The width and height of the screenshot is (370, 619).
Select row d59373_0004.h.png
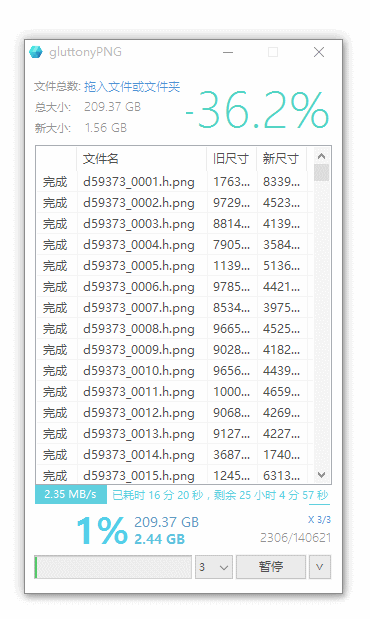pos(175,244)
